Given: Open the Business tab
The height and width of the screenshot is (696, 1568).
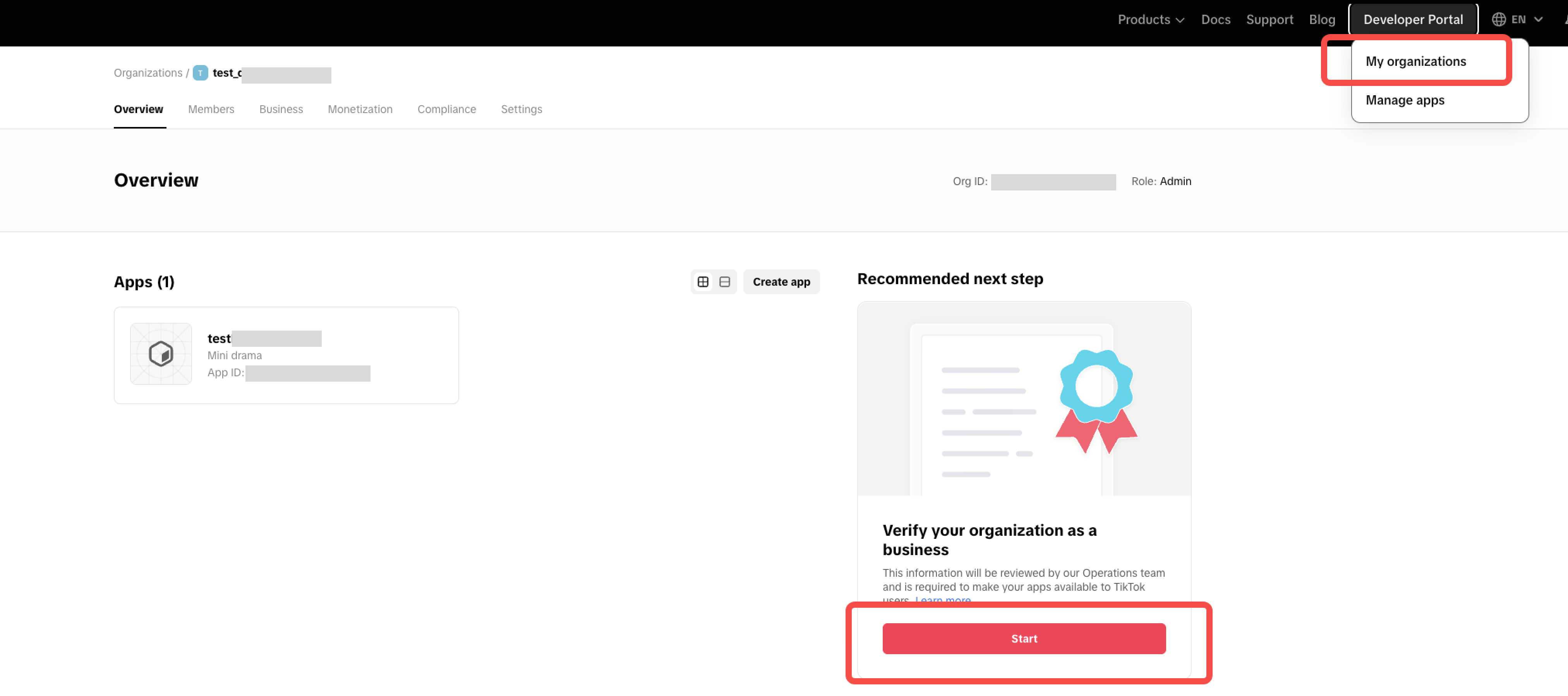Looking at the screenshot, I should point(281,110).
